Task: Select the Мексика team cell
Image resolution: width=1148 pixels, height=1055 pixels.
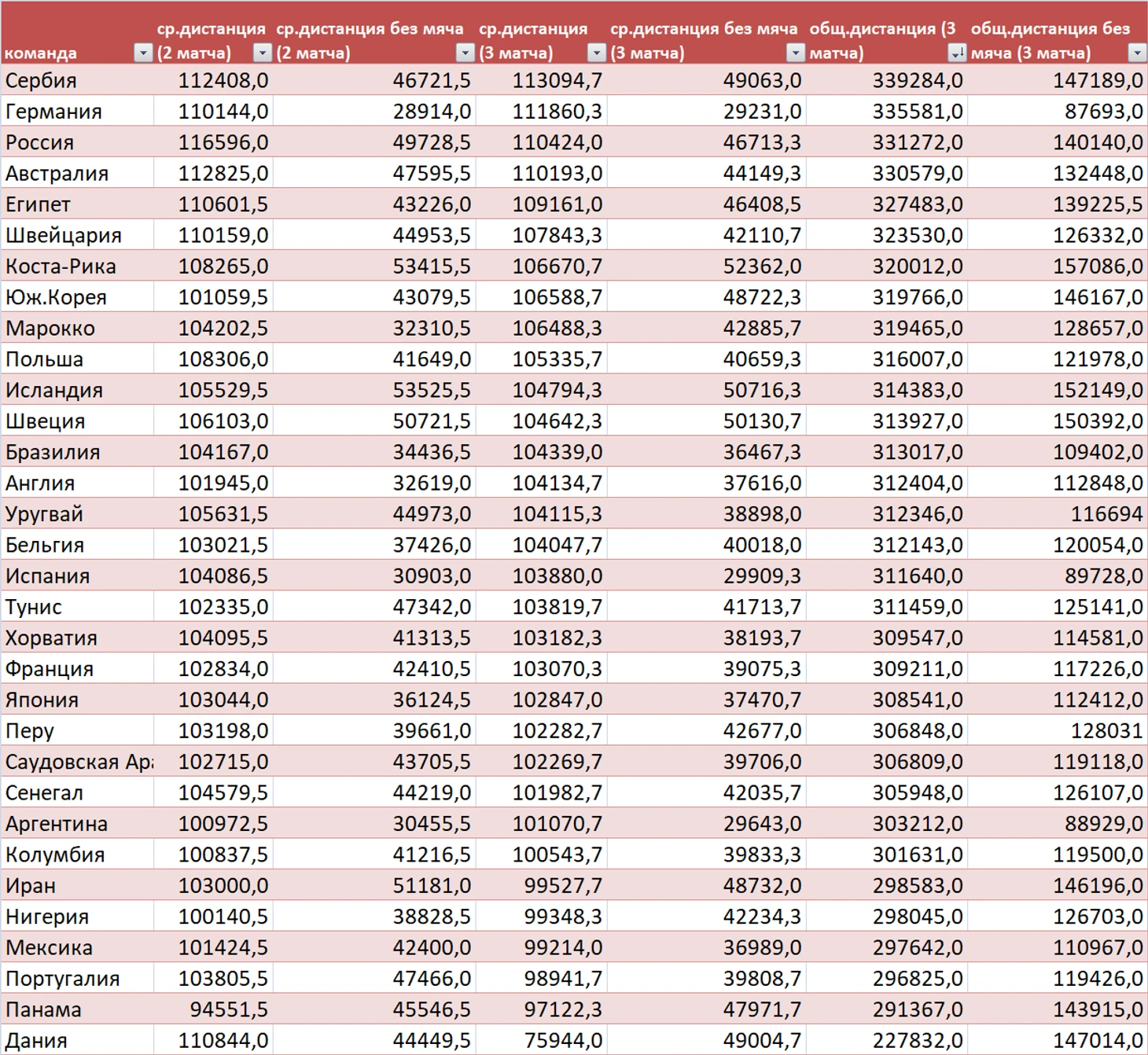Action: coord(77,947)
